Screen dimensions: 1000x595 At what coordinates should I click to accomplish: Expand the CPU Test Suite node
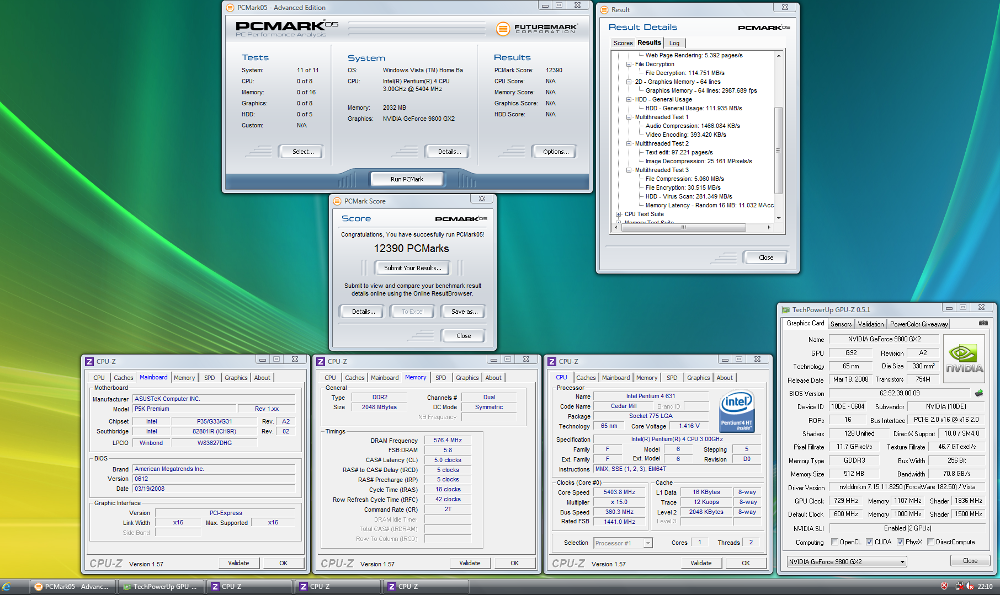pyautogui.click(x=618, y=214)
